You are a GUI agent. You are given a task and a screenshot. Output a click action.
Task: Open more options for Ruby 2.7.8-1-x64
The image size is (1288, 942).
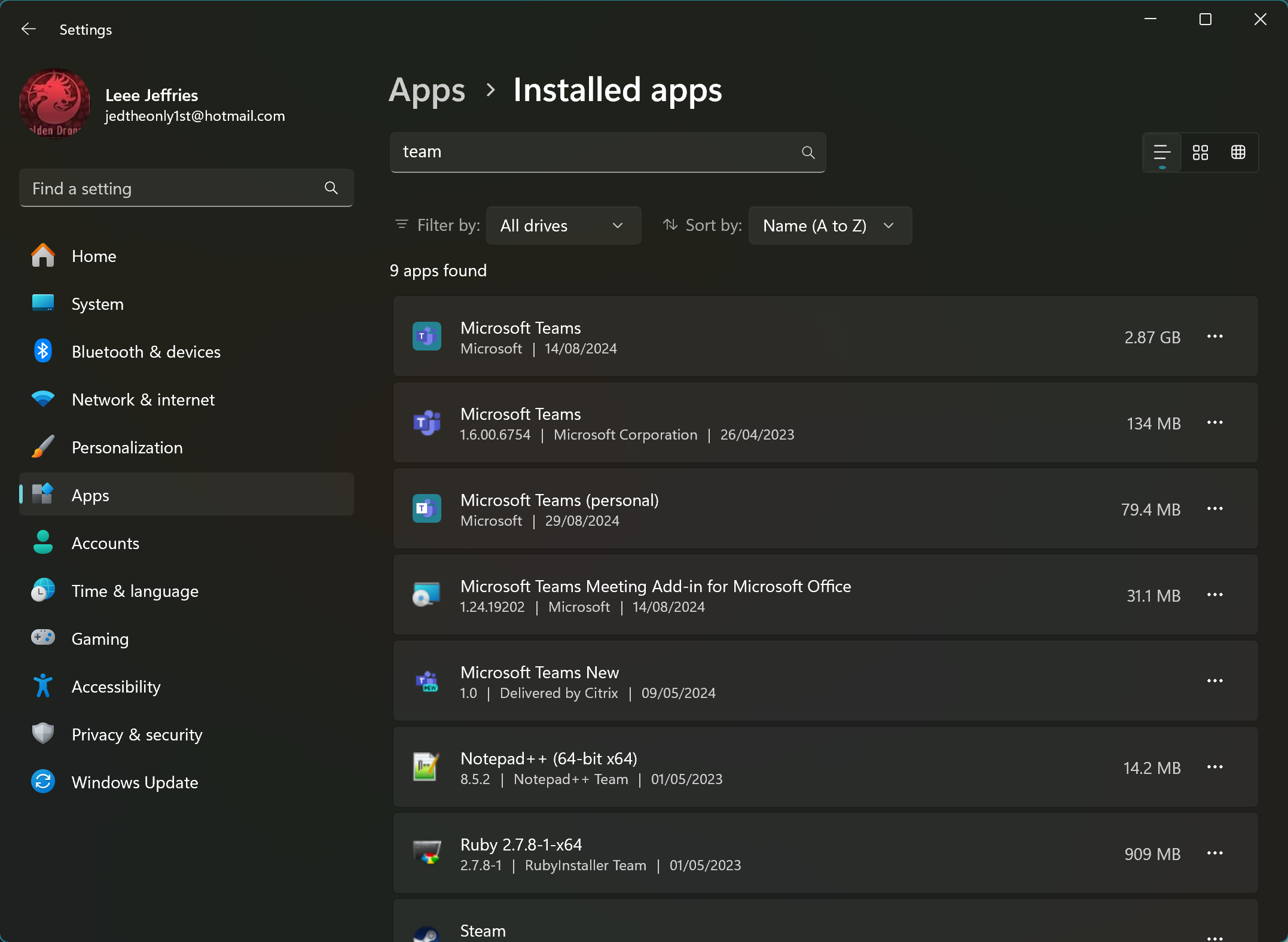click(x=1214, y=853)
